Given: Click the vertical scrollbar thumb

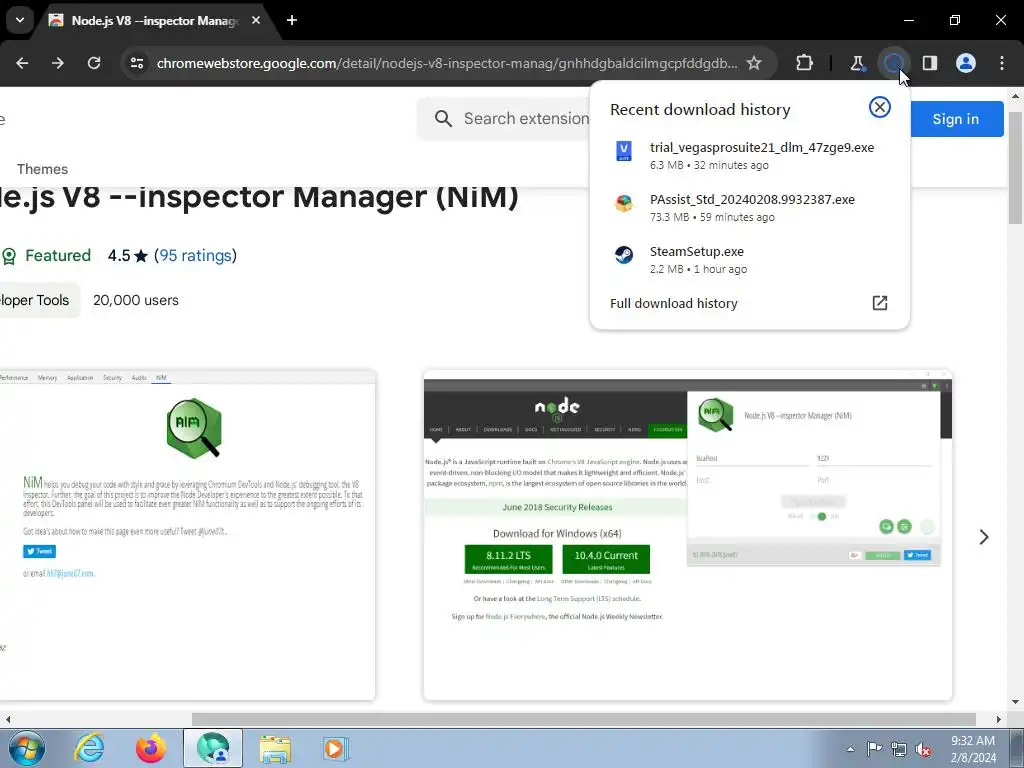Looking at the screenshot, I should 1015,168.
